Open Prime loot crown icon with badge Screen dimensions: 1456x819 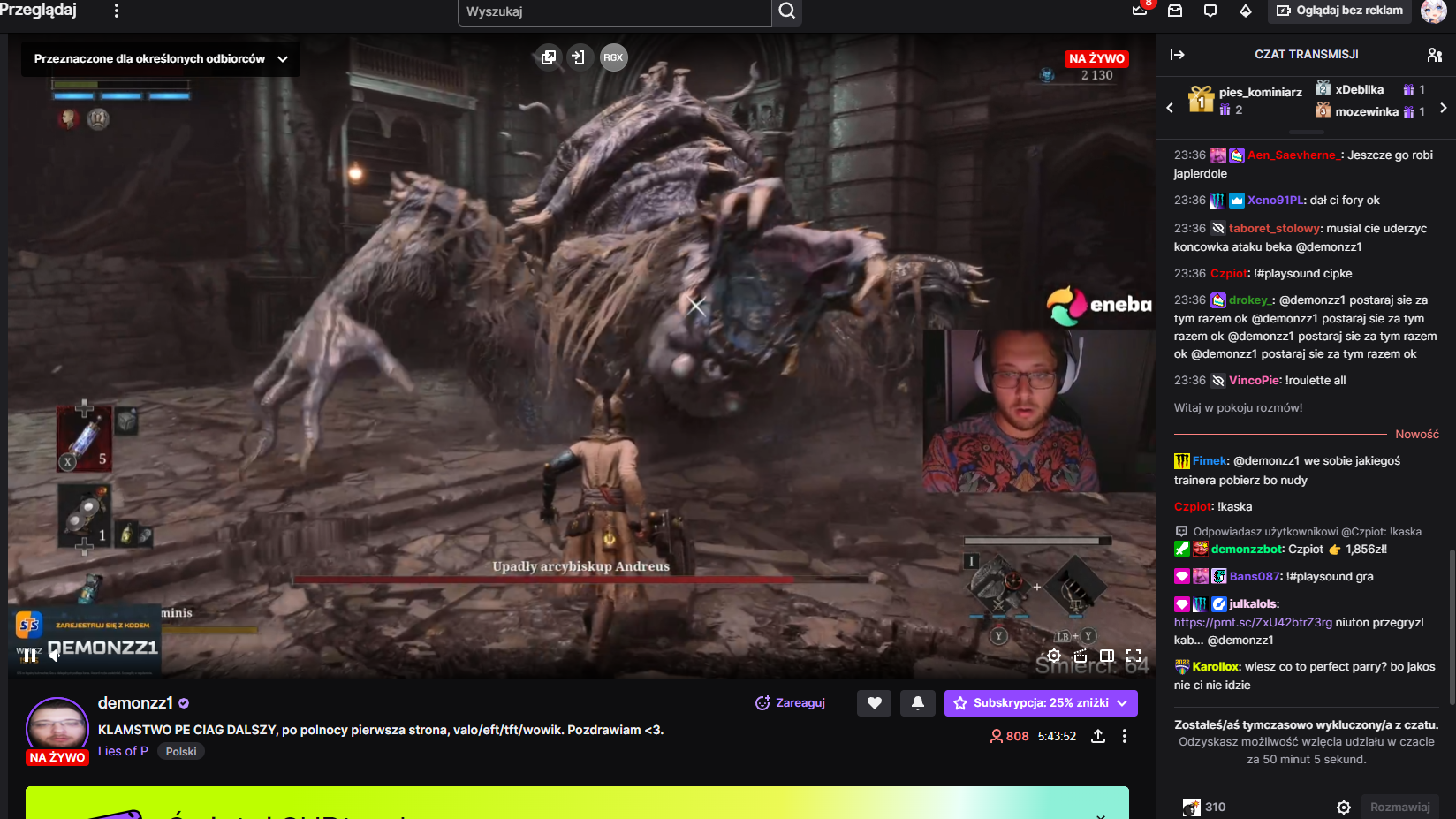[x=1141, y=10]
